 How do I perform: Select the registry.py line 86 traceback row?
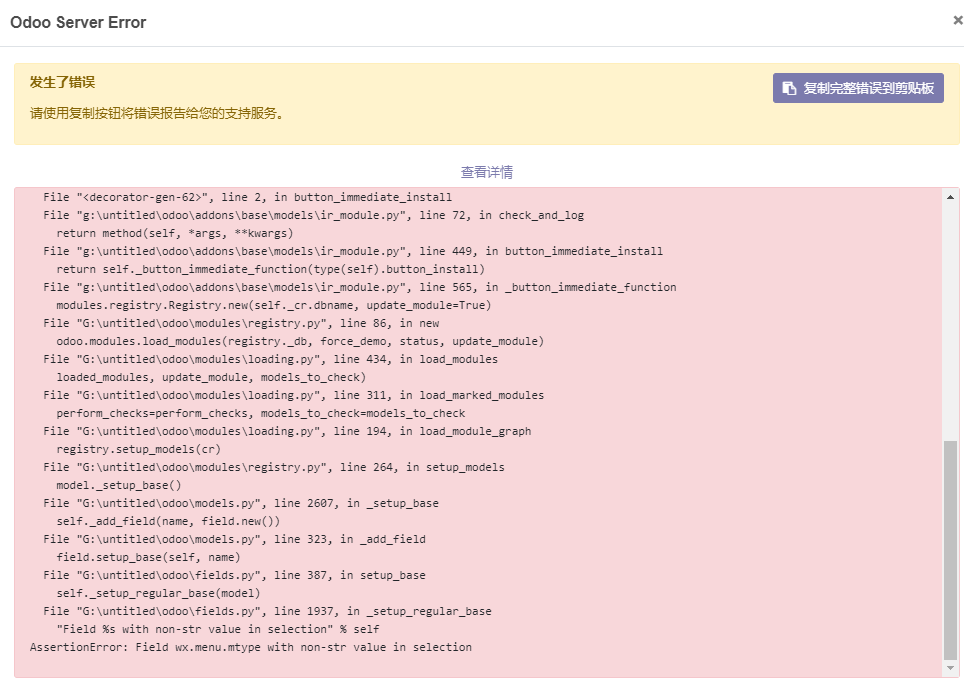tap(241, 324)
